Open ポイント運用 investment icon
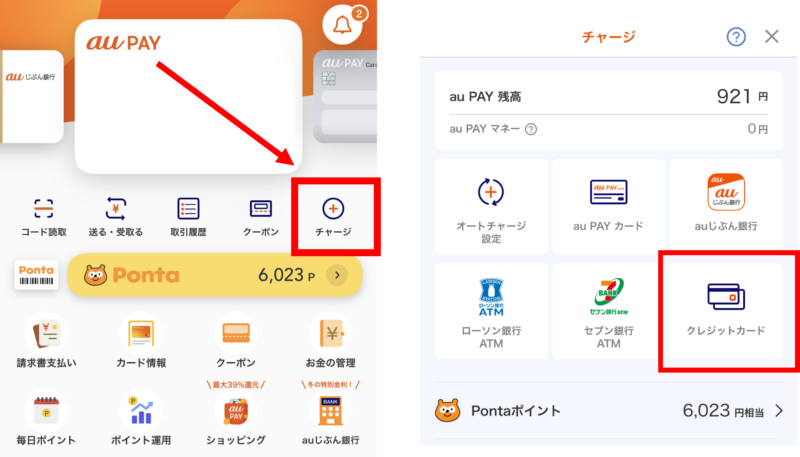This screenshot has width=800, height=457. click(x=140, y=410)
